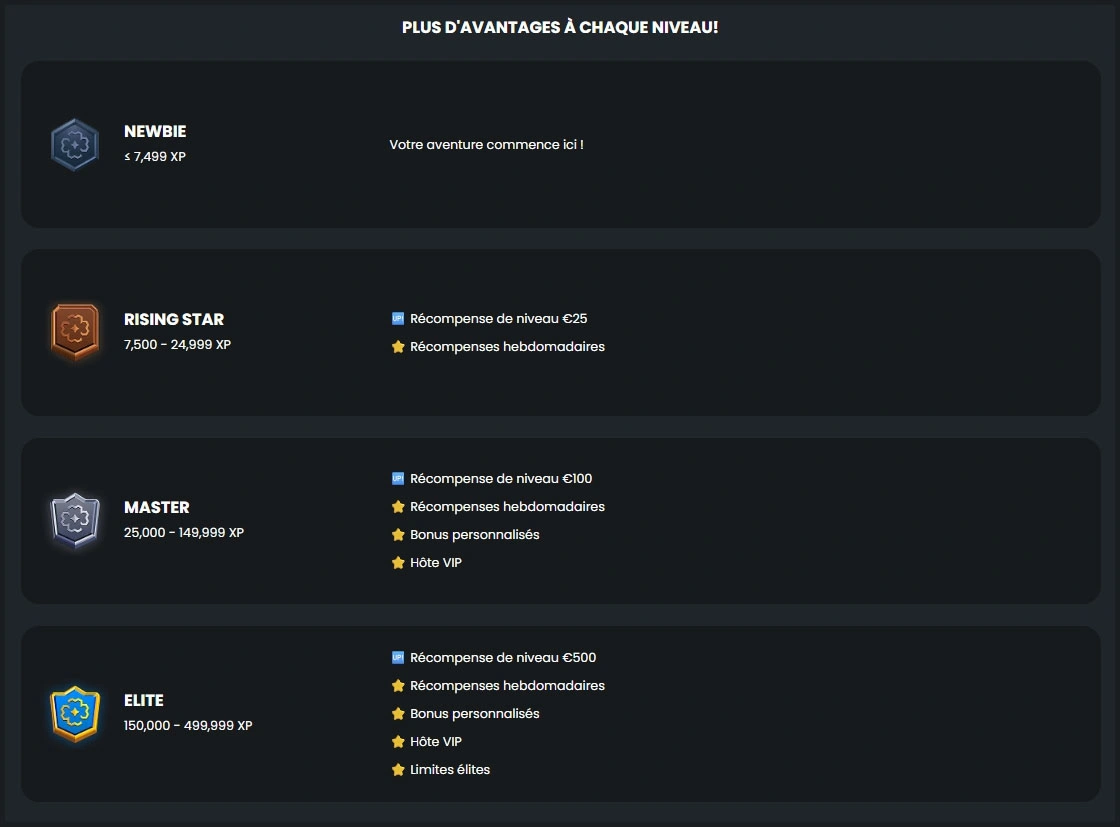Click the ≤ 7,499 XP range text

(155, 156)
